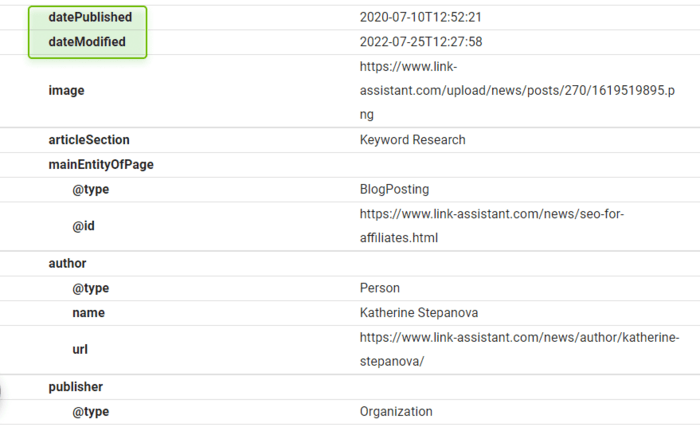
Task: Open the image URL ending 1619519895.png
Action: point(517,90)
